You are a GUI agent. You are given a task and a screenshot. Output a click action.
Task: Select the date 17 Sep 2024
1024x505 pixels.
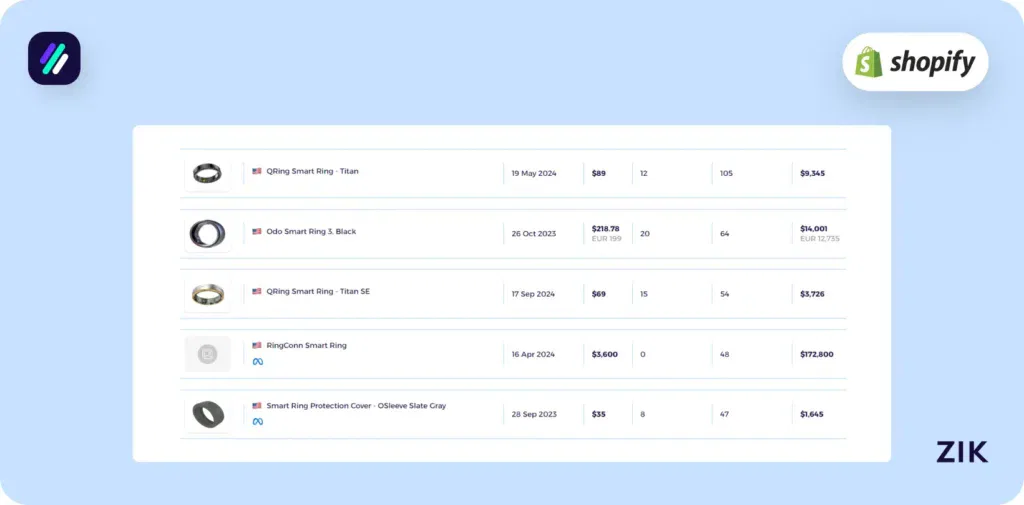click(x=533, y=294)
